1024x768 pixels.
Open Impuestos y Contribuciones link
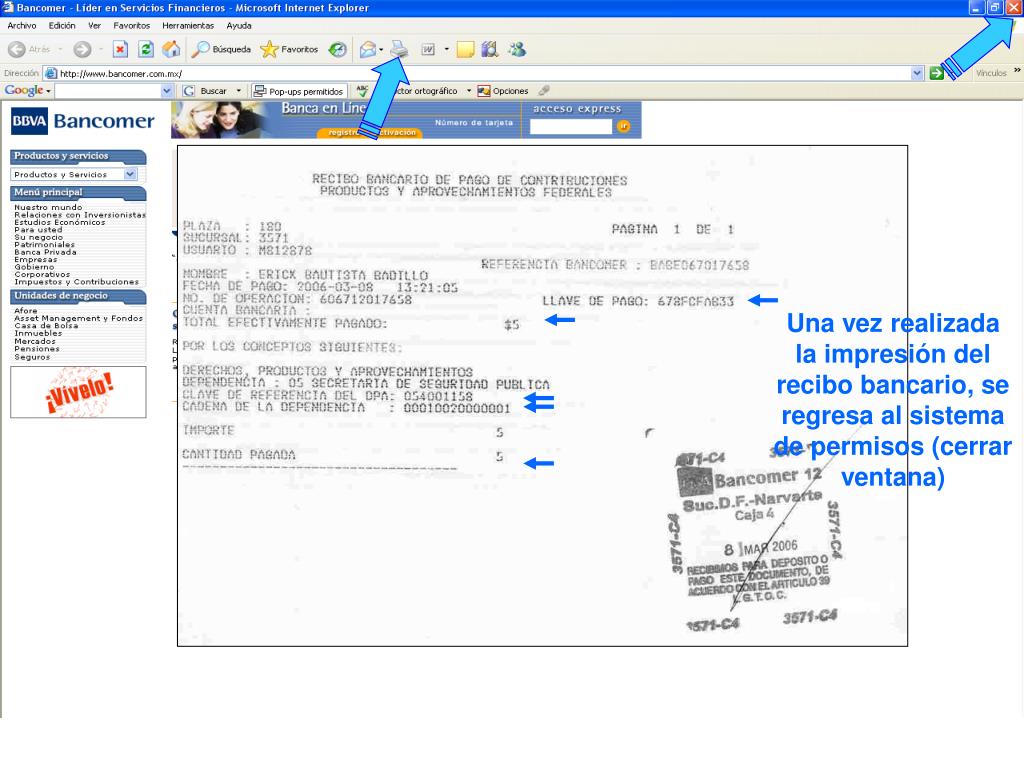(x=76, y=282)
